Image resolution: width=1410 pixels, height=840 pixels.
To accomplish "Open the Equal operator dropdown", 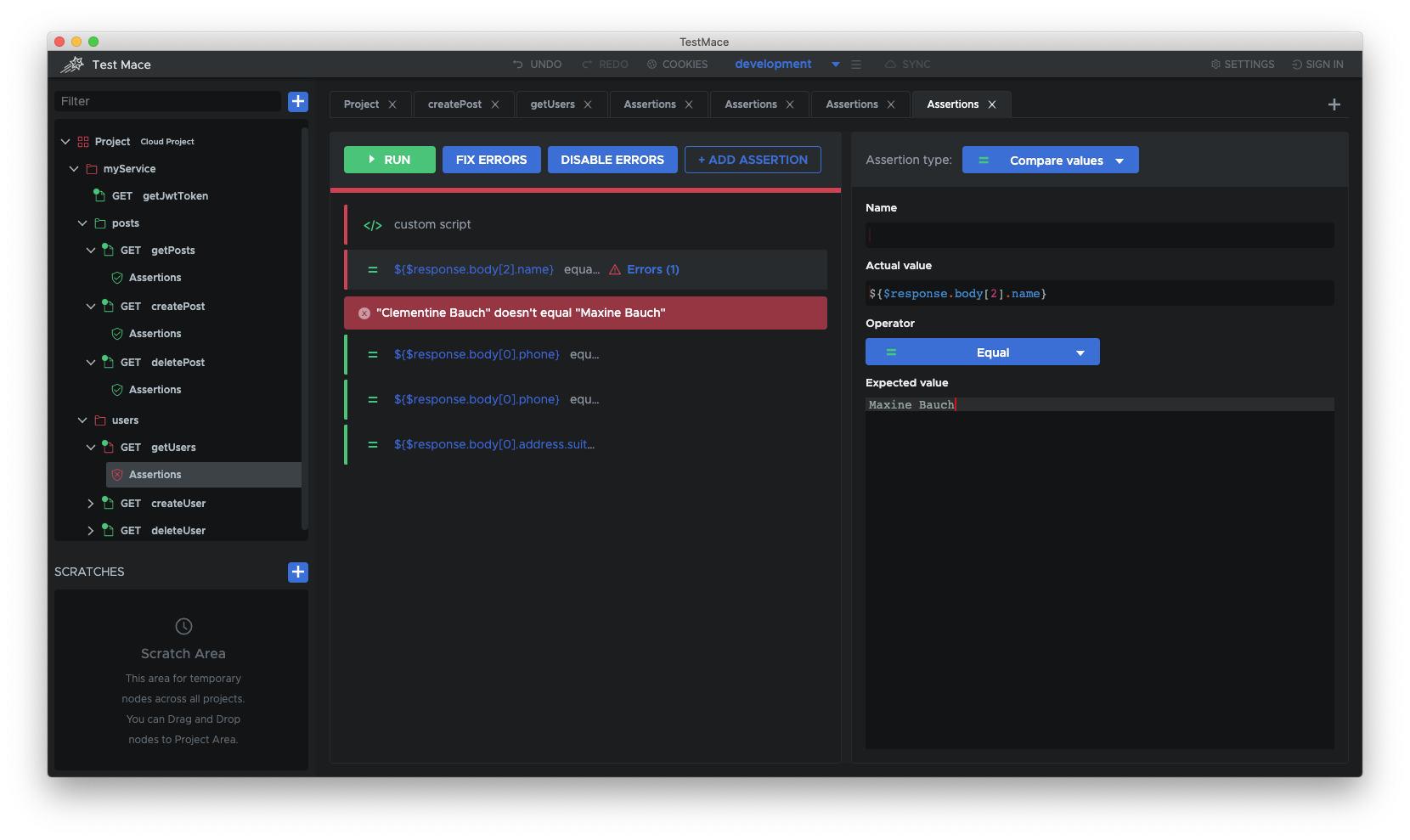I will click(x=983, y=352).
